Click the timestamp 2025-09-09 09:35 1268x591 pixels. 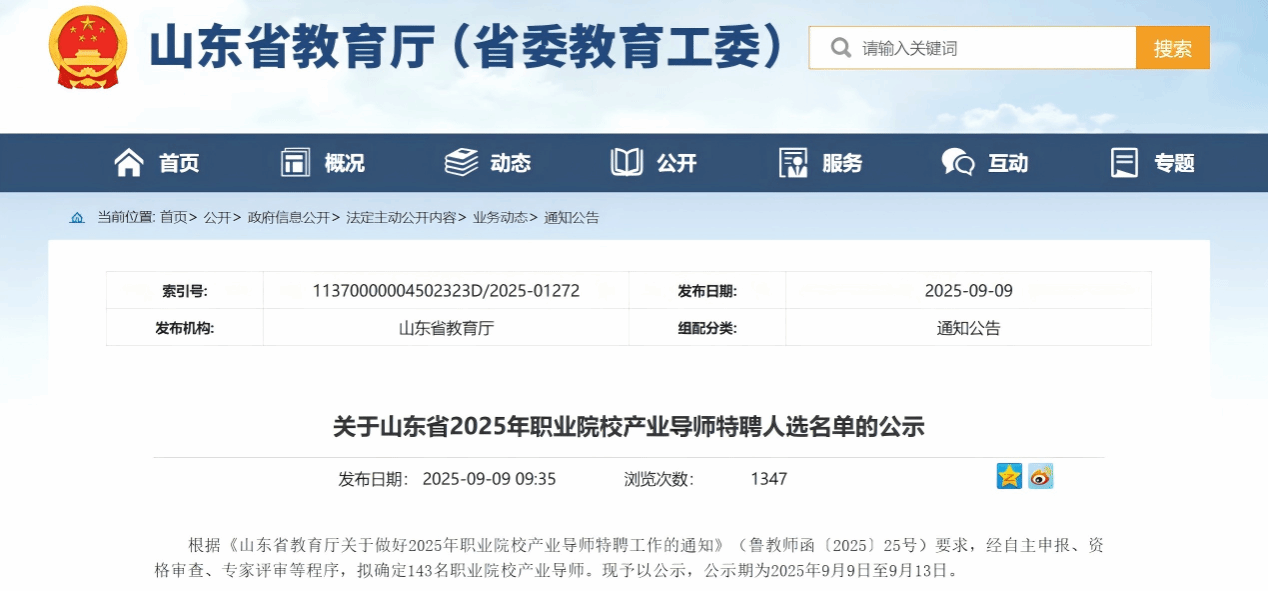tap(489, 479)
